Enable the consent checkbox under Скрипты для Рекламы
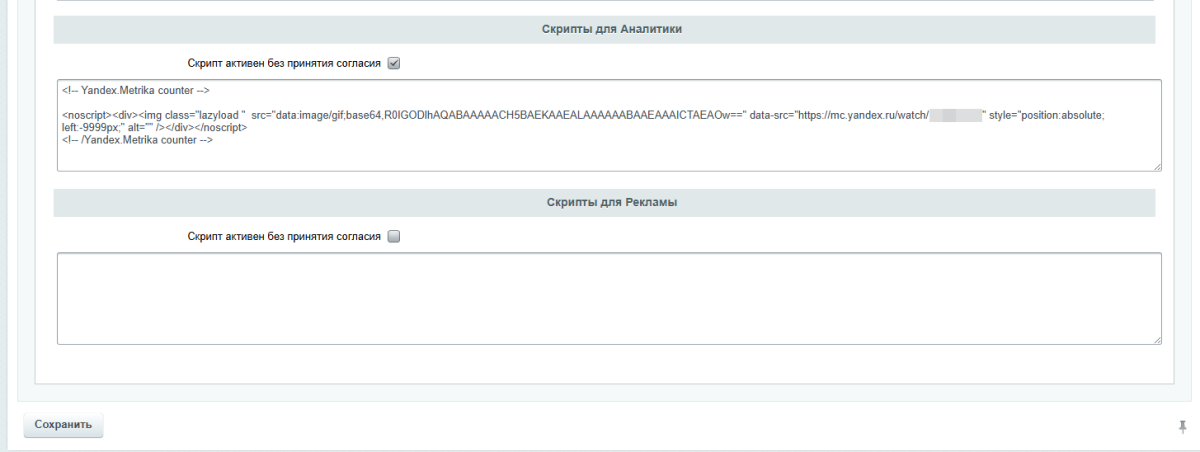 coord(393,237)
